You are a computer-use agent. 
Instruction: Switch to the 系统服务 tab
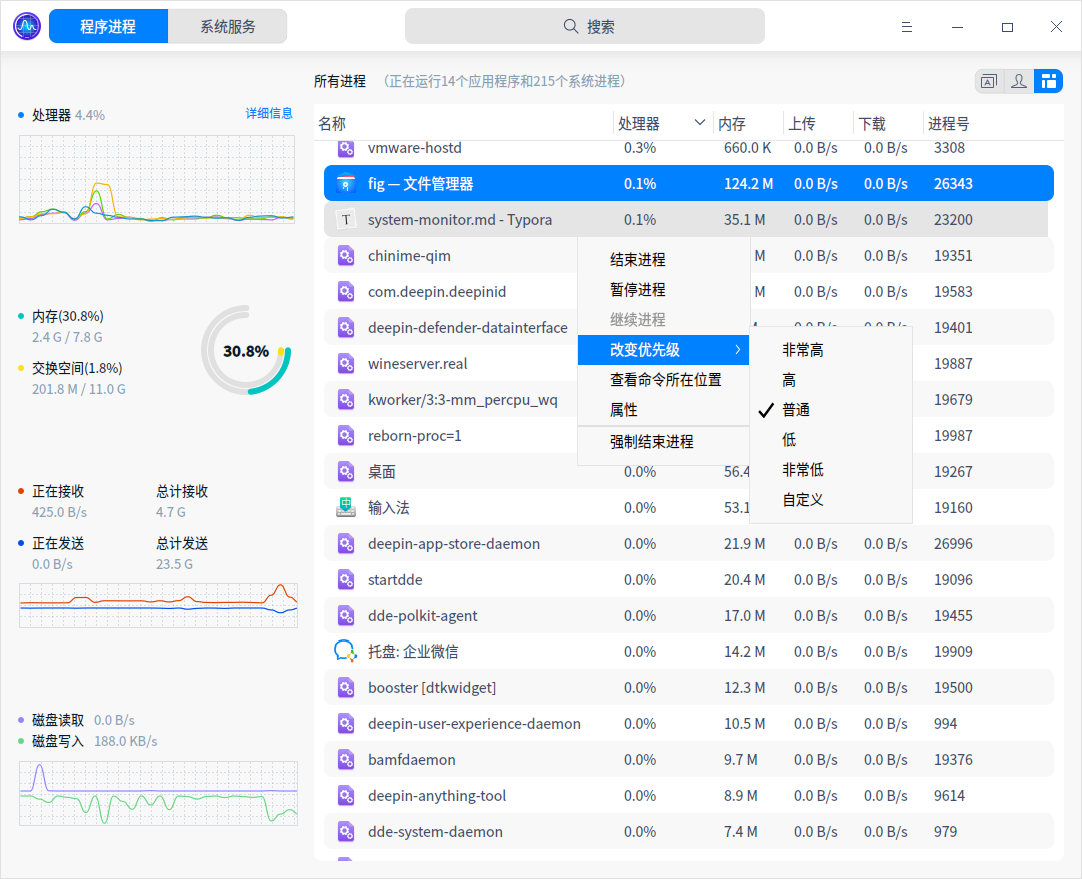click(228, 26)
